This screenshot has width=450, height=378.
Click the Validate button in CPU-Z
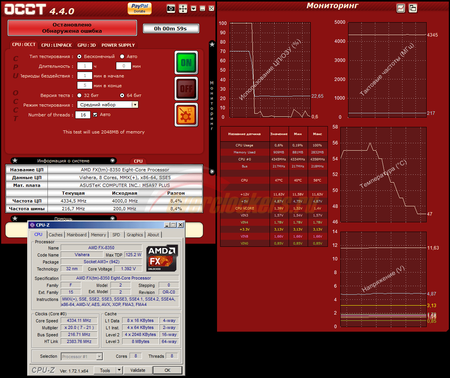(137, 370)
